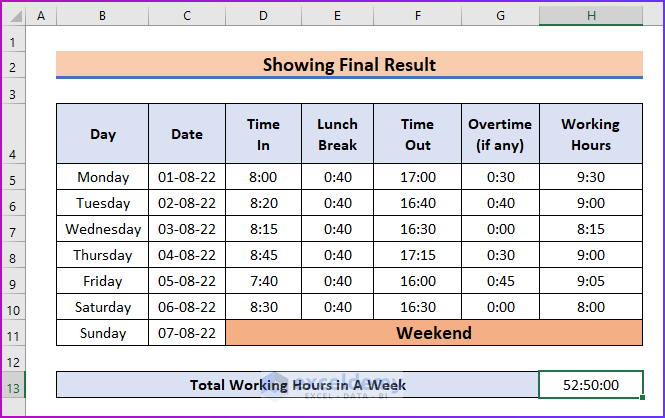Select the Sunday cell
665x418 pixels.
[x=102, y=333]
